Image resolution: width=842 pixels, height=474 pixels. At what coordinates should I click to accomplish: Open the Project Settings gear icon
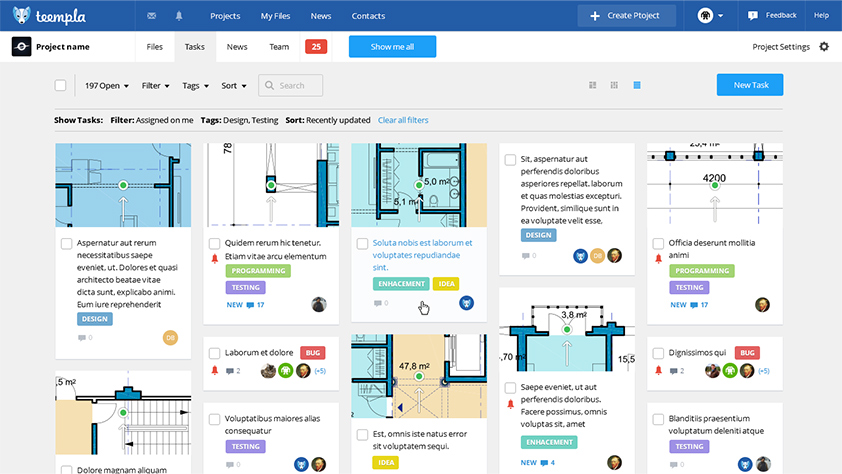pyautogui.click(x=824, y=47)
